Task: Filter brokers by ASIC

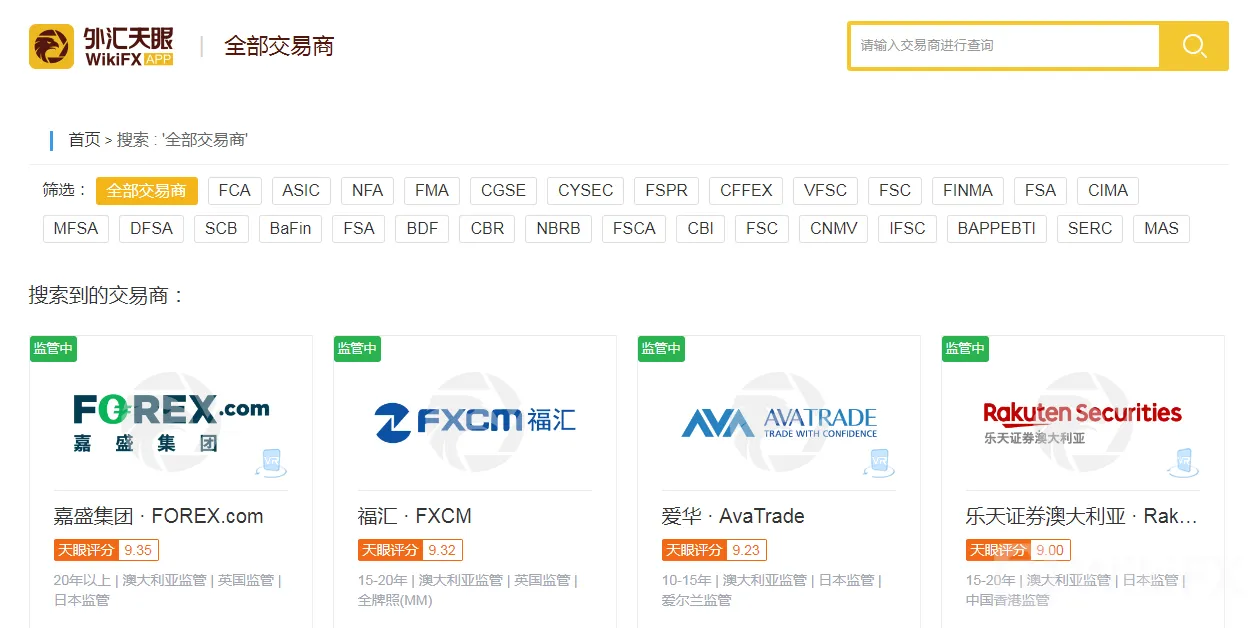Action: 301,191
